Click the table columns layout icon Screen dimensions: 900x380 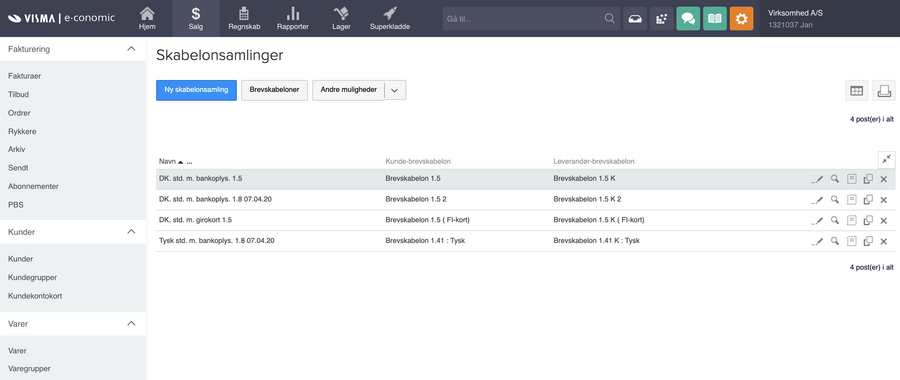pyautogui.click(x=856, y=91)
